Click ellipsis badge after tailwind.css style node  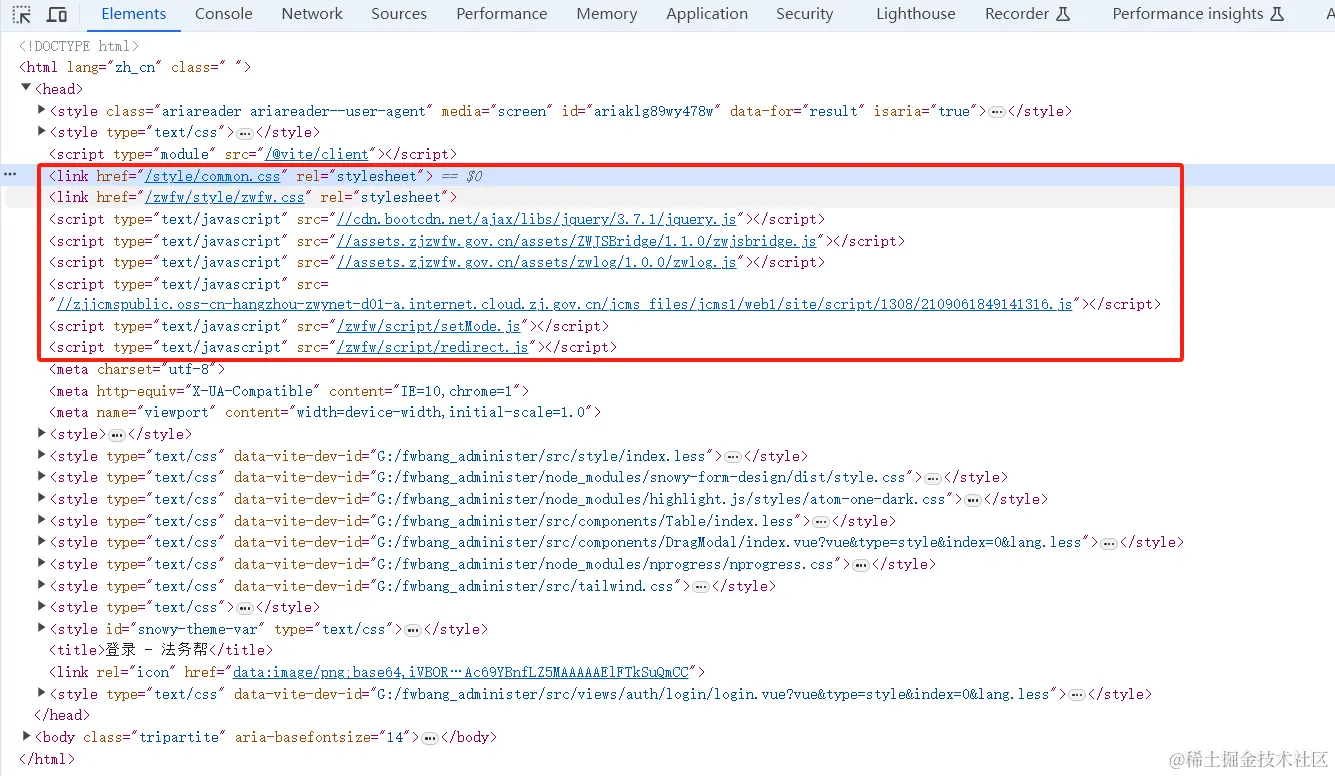(701, 586)
